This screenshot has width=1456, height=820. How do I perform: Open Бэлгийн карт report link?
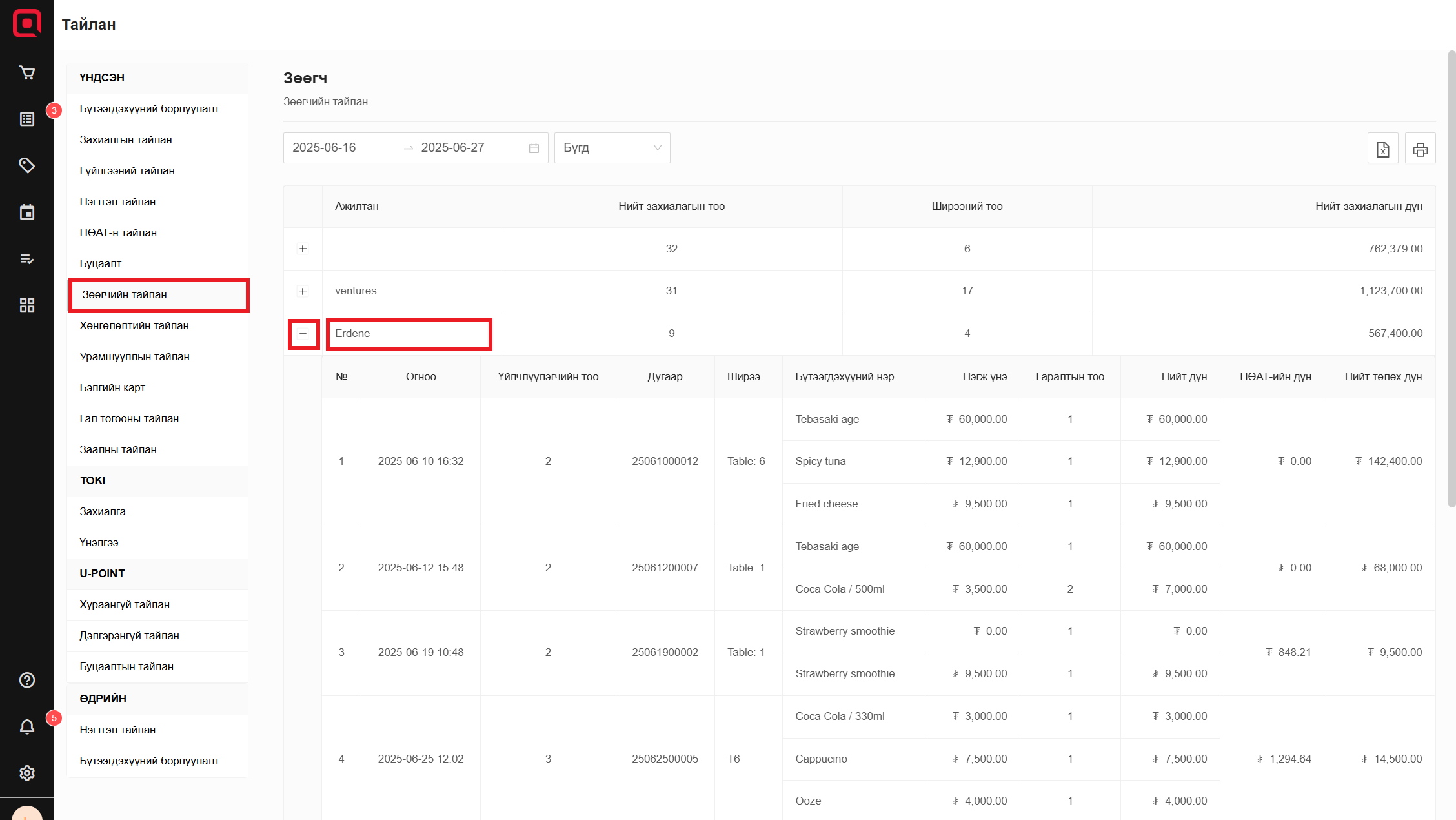[x=112, y=387]
